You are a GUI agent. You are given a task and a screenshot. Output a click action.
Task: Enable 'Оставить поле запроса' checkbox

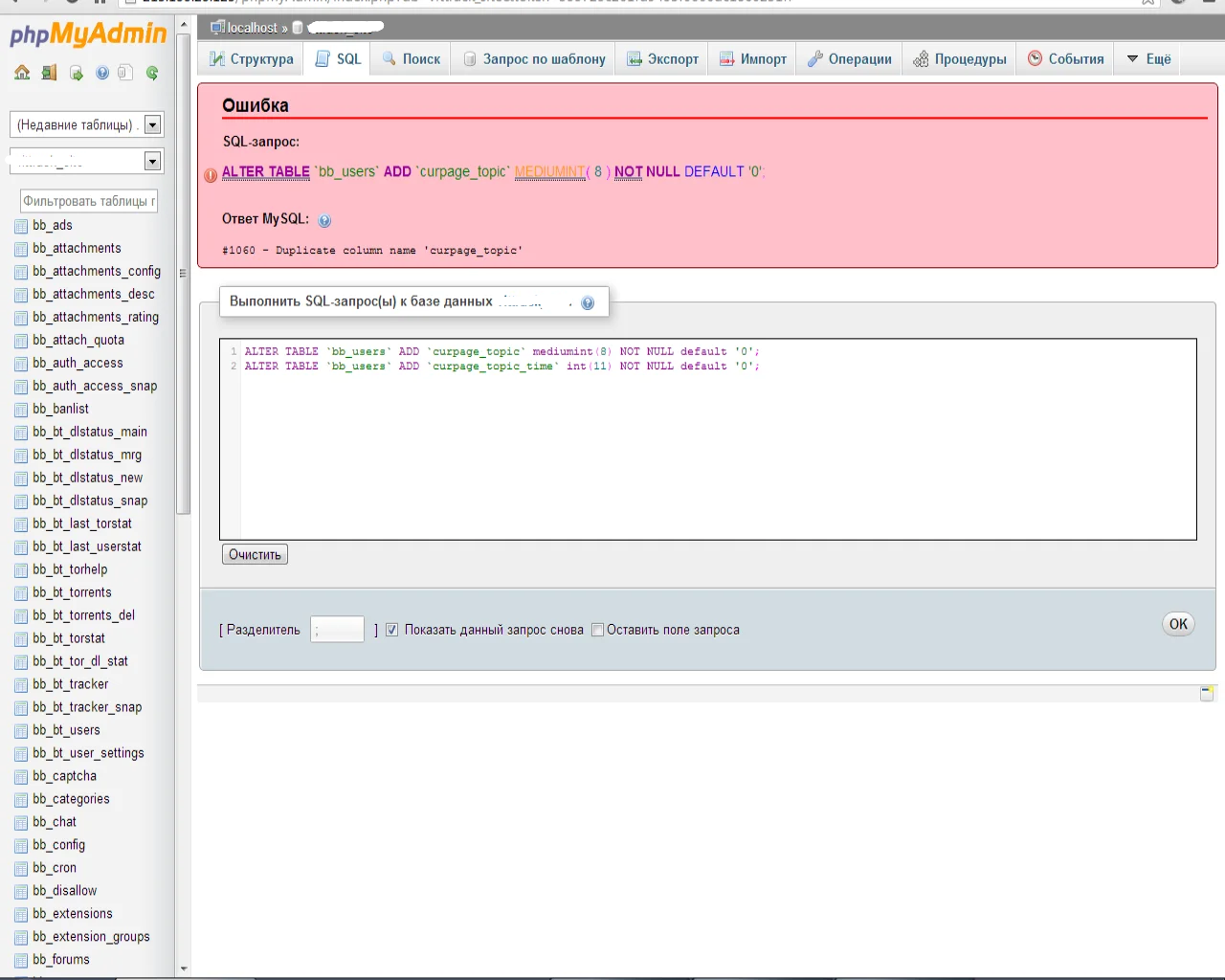coord(597,630)
